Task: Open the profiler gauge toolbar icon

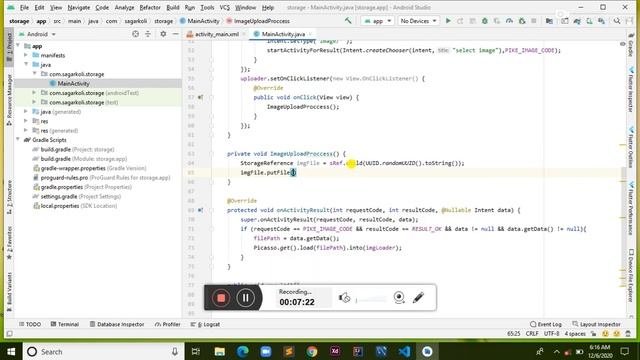Action: pos(509,21)
